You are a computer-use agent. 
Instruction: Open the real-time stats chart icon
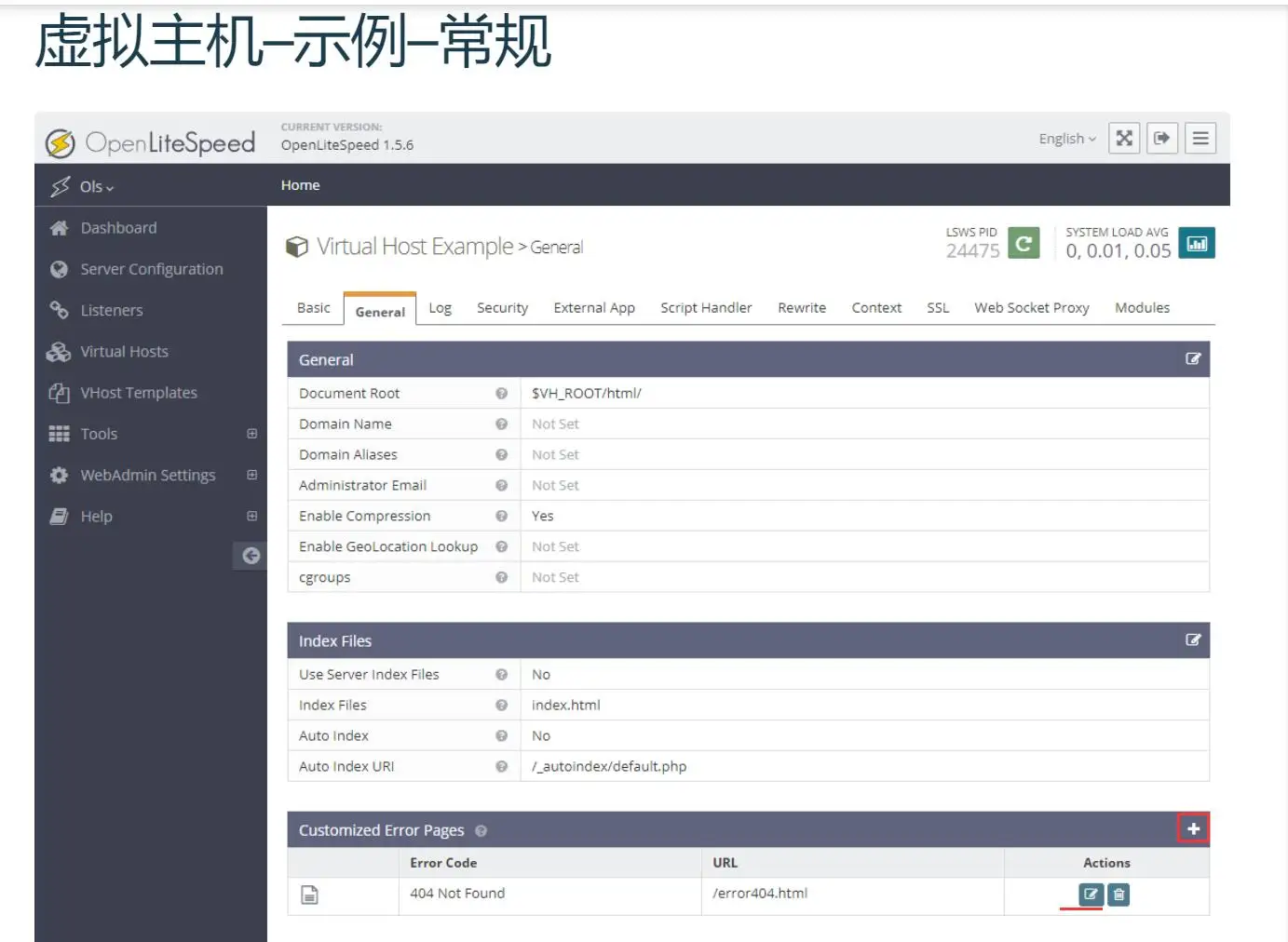[1197, 244]
